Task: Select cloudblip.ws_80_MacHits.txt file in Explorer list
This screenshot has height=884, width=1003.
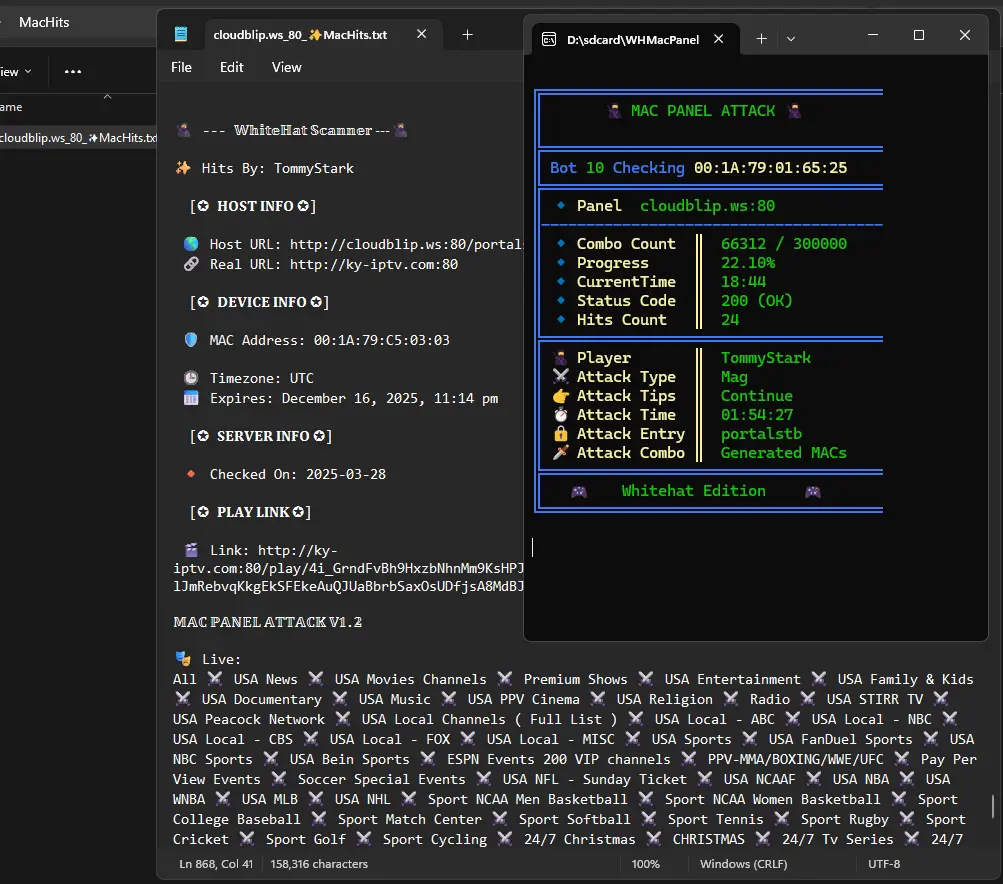Action: pyautogui.click(x=78, y=138)
